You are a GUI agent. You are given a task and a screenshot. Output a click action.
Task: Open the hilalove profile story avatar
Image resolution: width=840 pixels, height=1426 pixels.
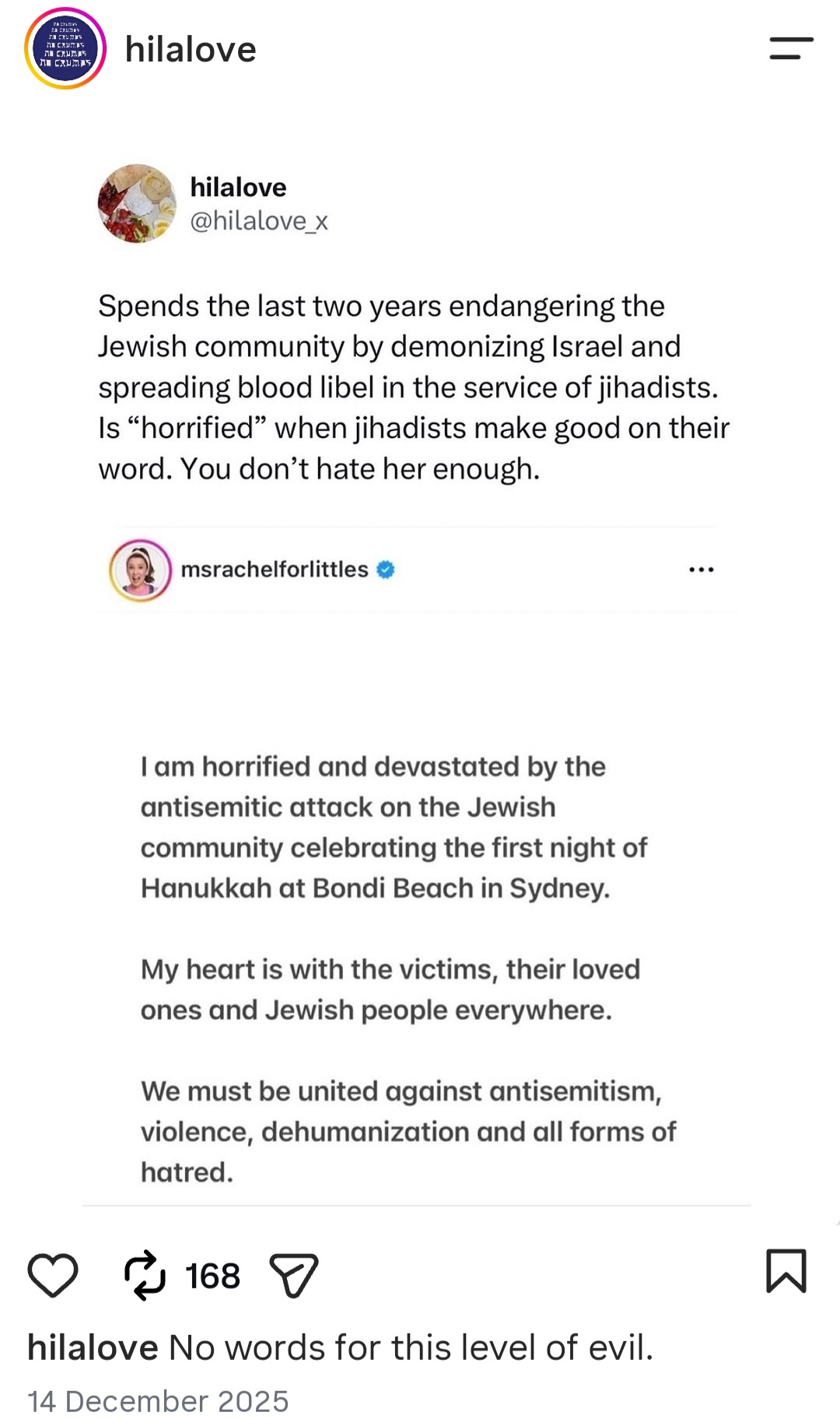tap(65, 48)
